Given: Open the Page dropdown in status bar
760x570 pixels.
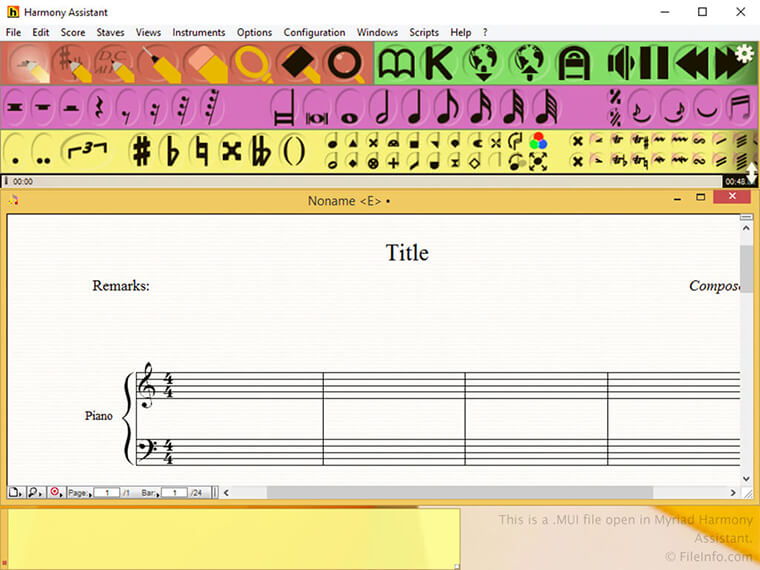Looking at the screenshot, I should coord(78,493).
